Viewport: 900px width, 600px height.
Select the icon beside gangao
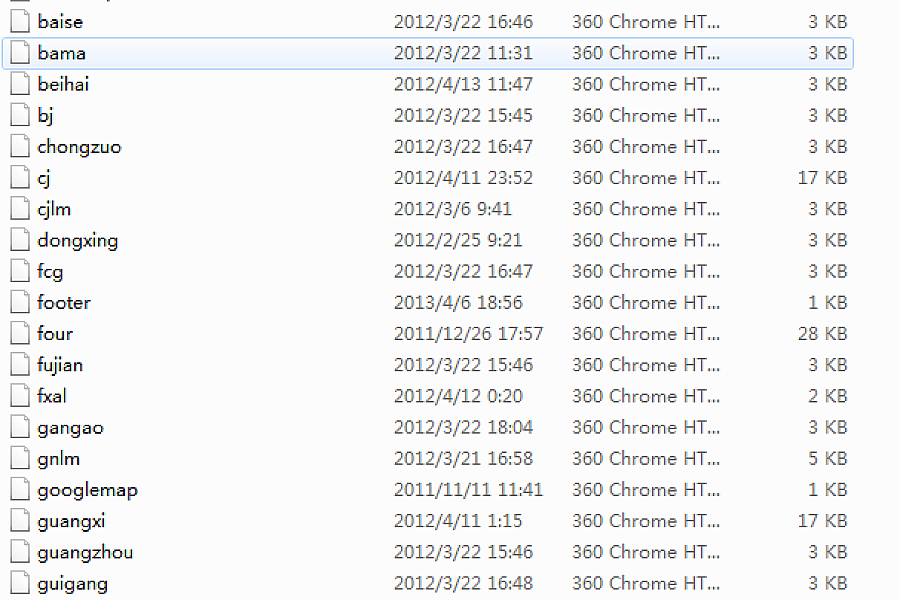(x=20, y=427)
